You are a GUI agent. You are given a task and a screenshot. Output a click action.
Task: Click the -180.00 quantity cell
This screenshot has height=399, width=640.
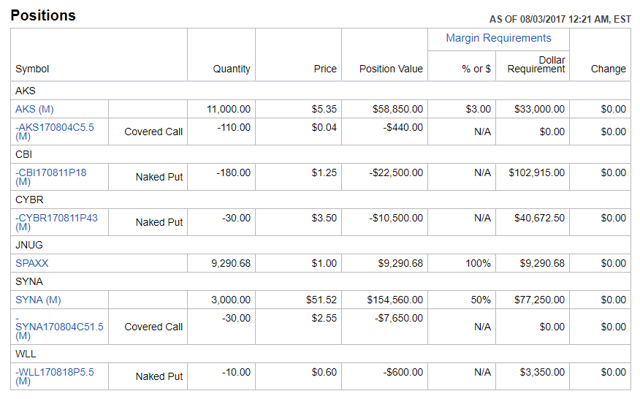click(x=233, y=173)
